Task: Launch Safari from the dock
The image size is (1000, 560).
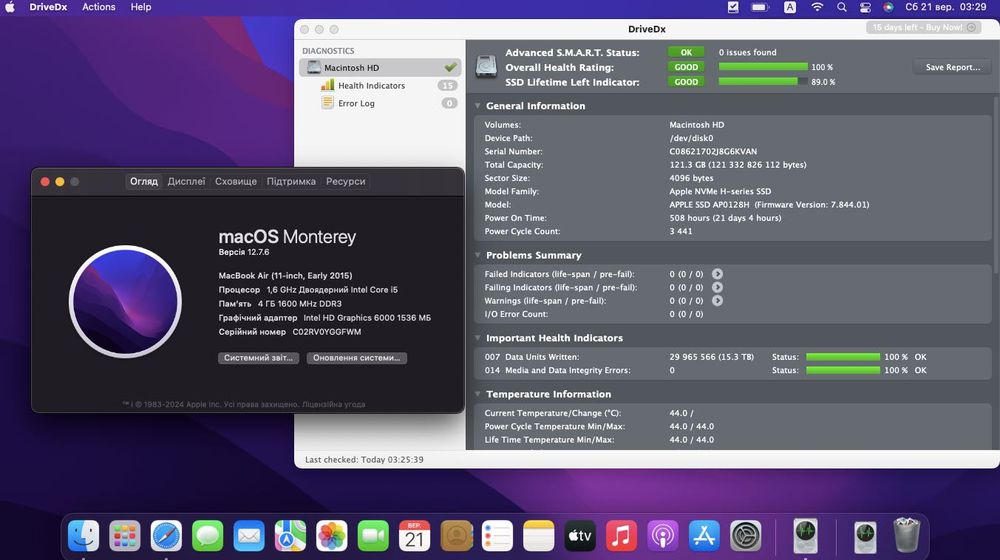Action: tap(166, 535)
